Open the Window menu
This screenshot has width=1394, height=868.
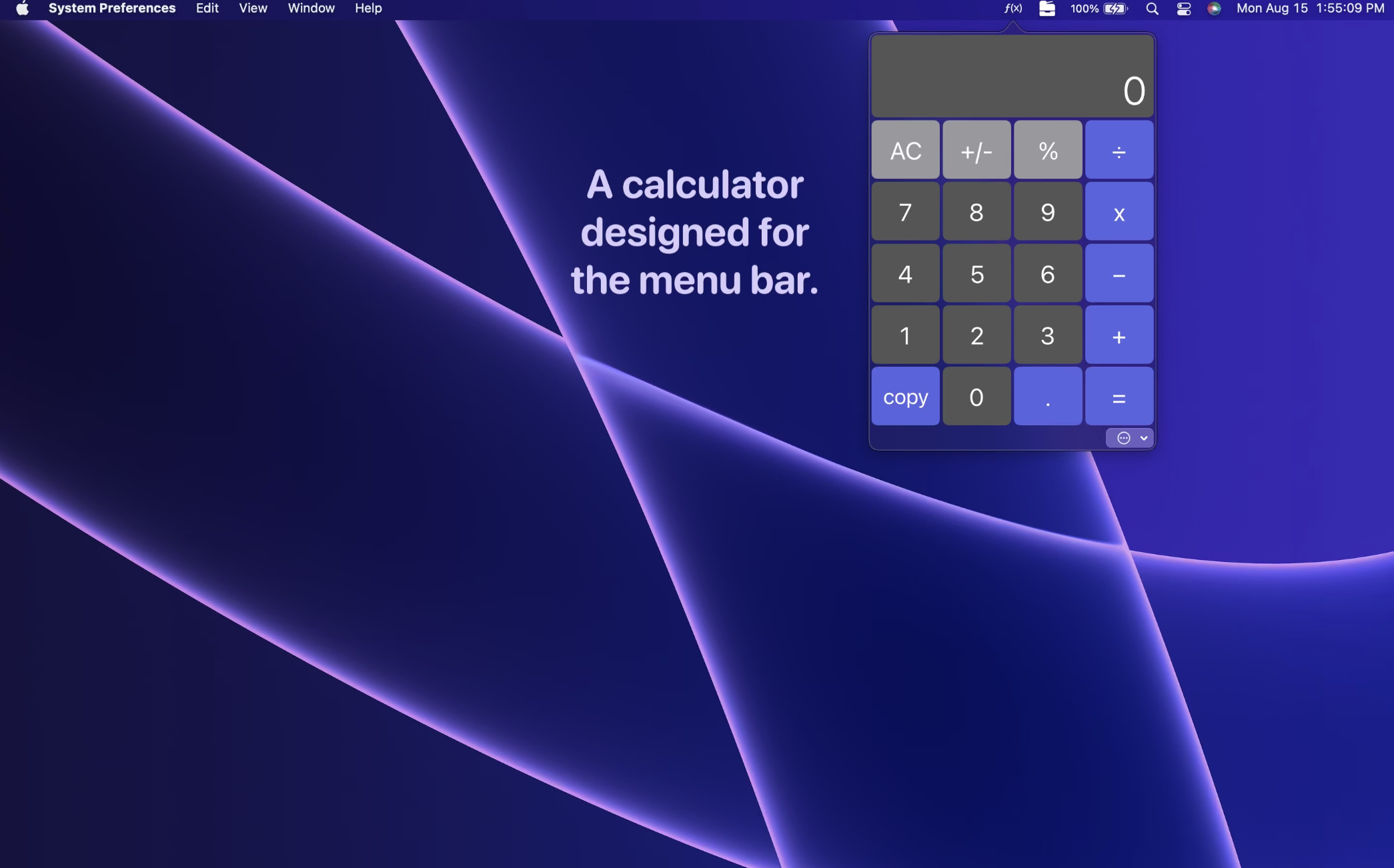[x=311, y=9]
